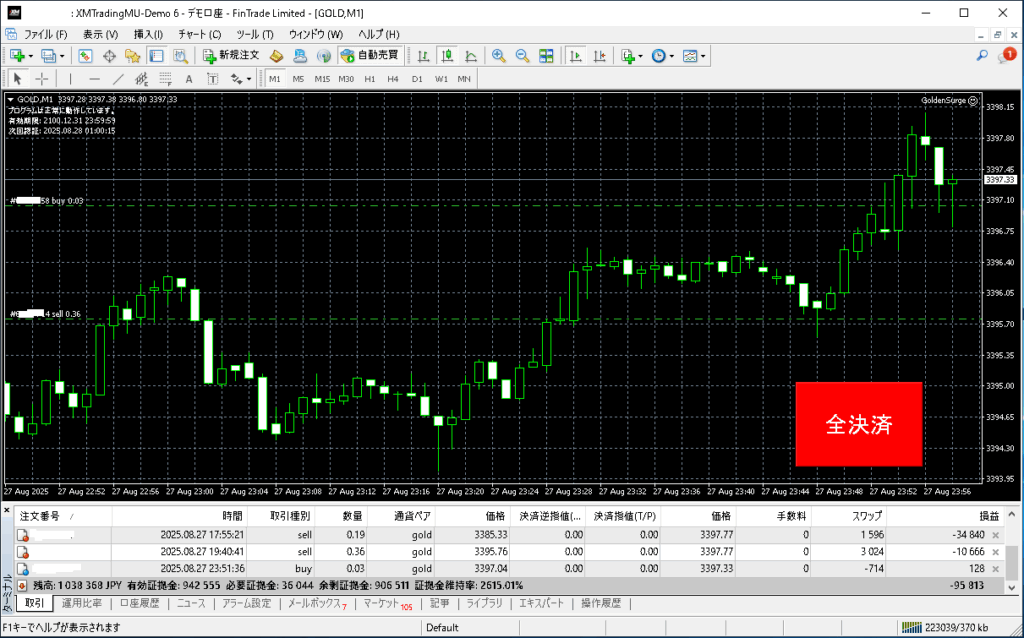Select the H1 timeframe button

click(x=370, y=79)
